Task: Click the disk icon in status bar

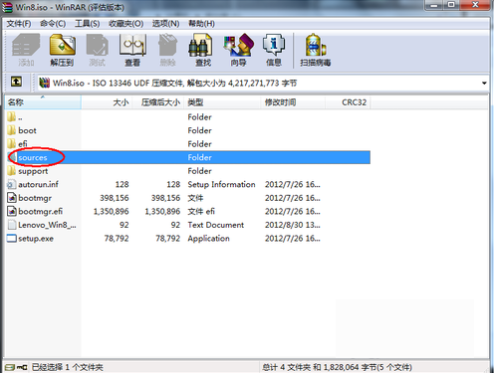Action: click(x=10, y=367)
